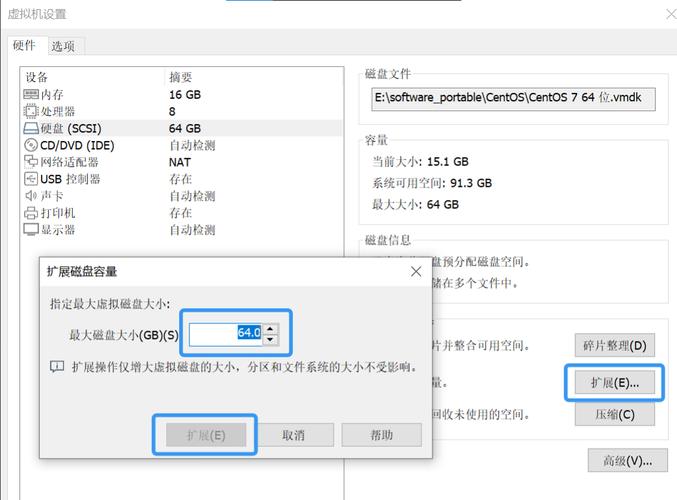Screen dimensions: 677x500
Task: Select the 硬盘 (SCSI) disk icon
Action: [31, 128]
